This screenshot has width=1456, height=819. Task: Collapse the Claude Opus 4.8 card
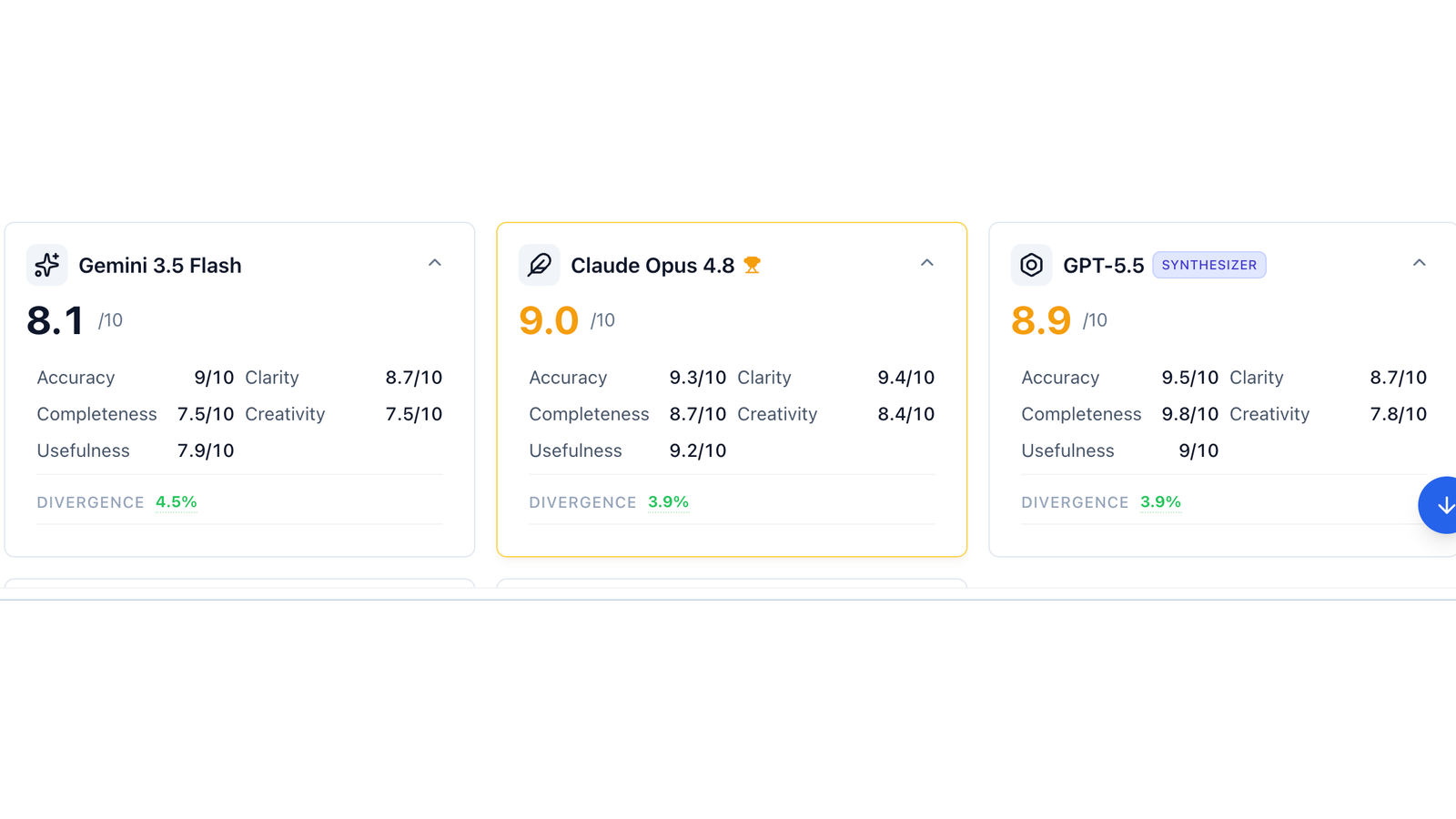pyautogui.click(x=927, y=263)
